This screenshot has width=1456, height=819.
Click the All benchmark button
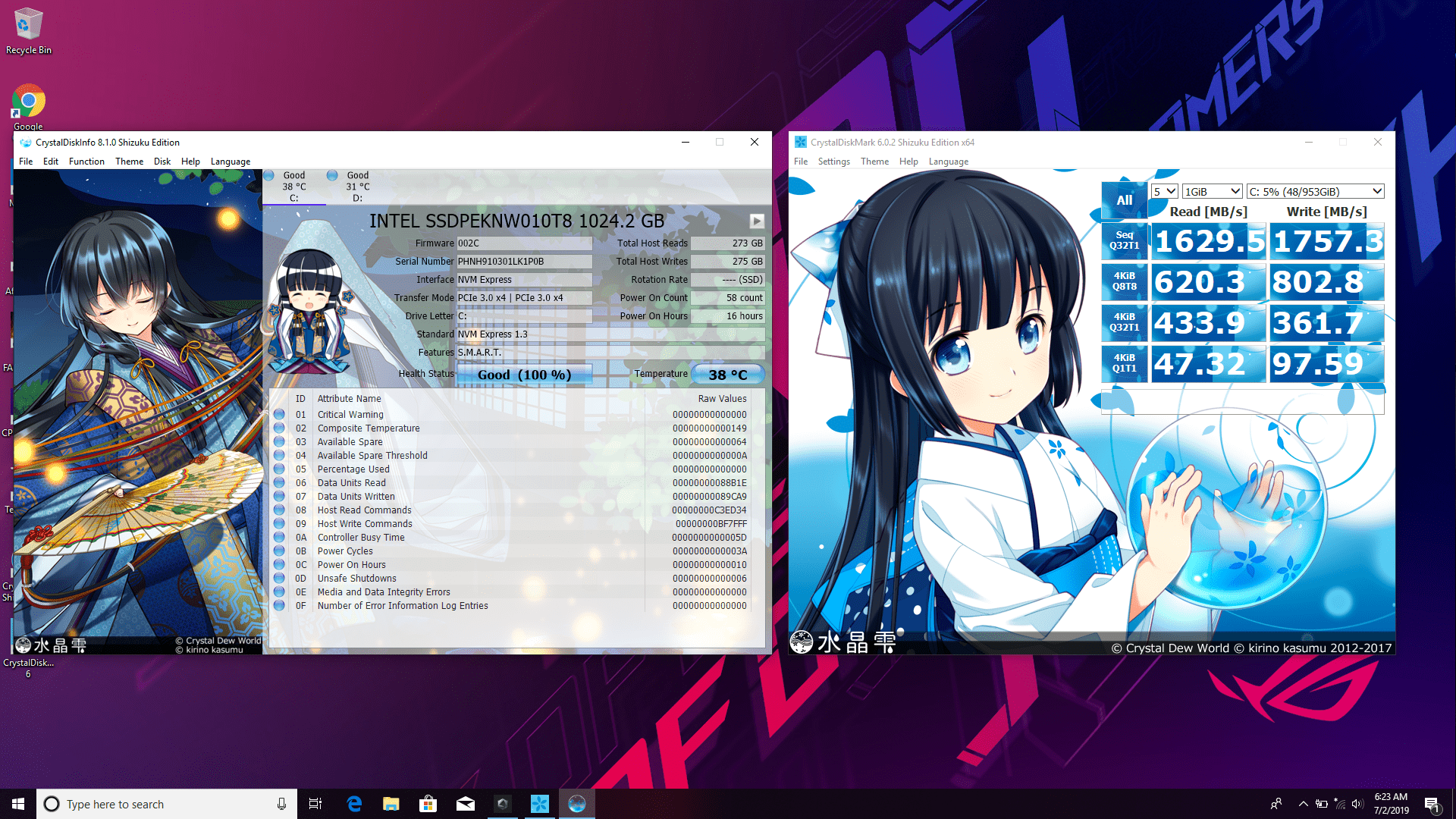[x=1125, y=200]
